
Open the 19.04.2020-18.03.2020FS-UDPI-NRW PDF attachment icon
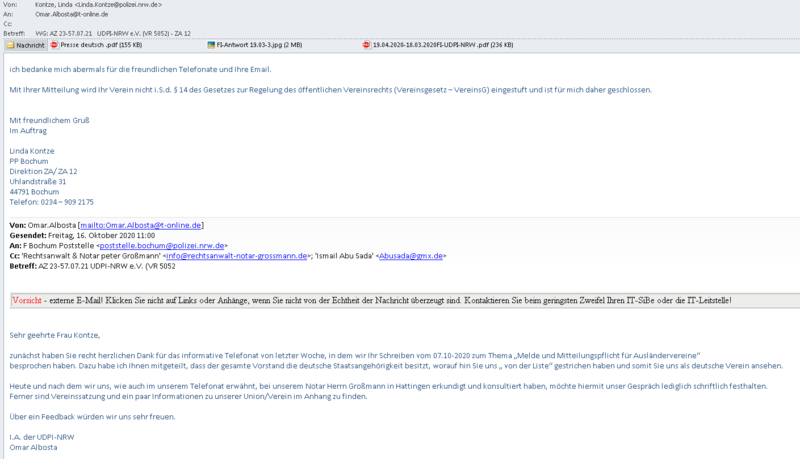[366, 45]
